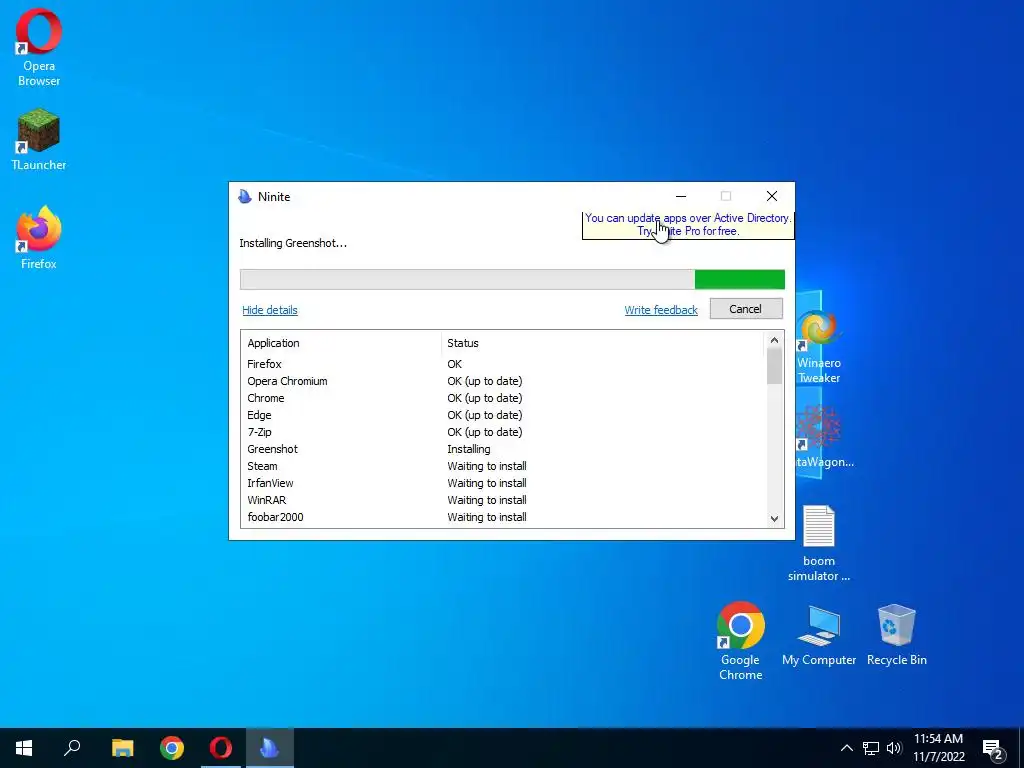Click the scroll-up arrow in app list

click(x=775, y=340)
